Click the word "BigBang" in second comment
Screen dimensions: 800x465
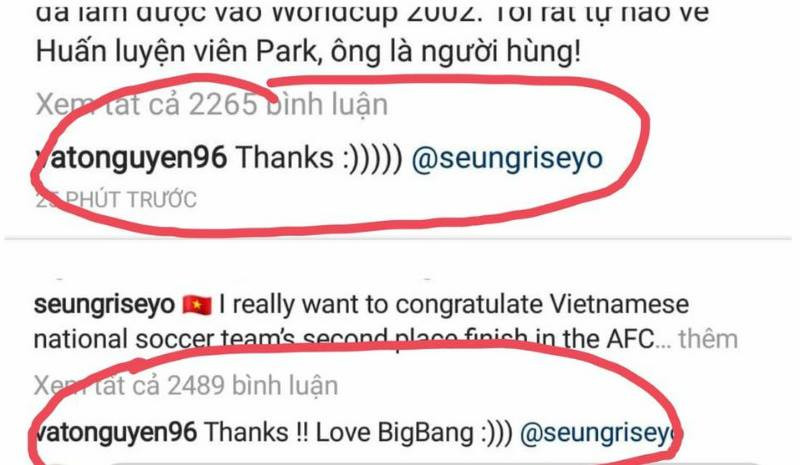tap(425, 433)
